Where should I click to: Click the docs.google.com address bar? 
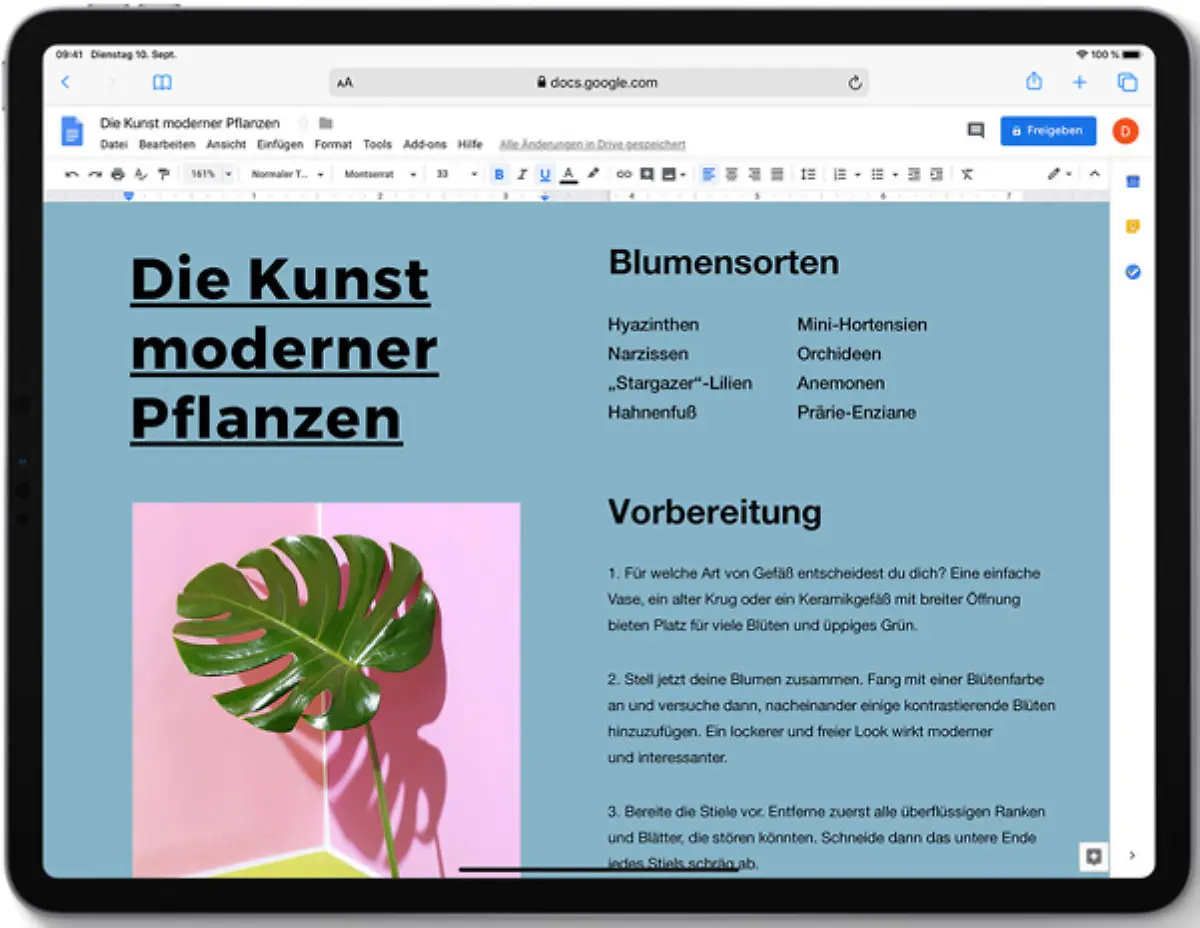coord(598,83)
